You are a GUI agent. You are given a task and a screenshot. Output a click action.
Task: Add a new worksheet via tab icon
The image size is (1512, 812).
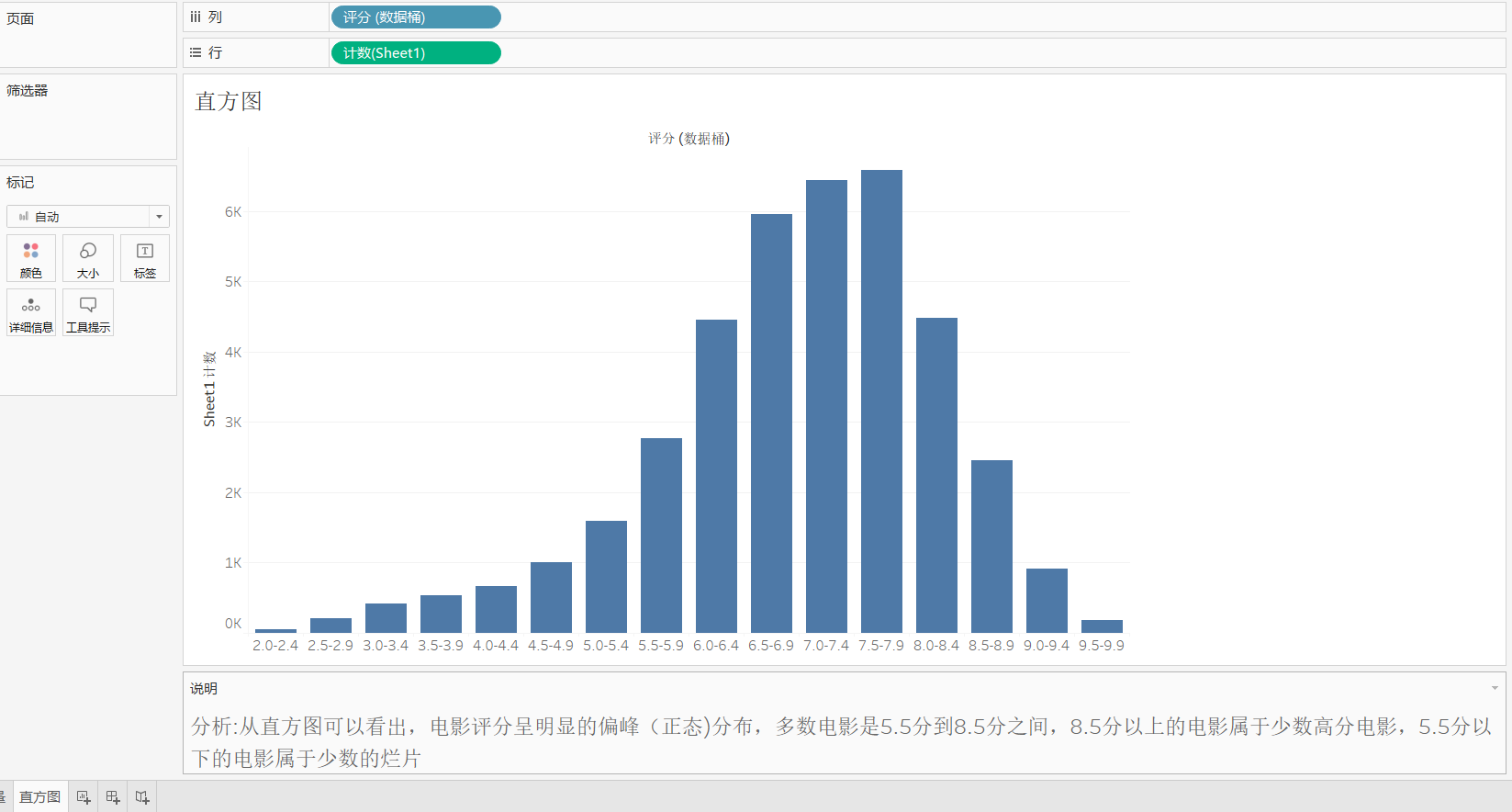click(84, 797)
